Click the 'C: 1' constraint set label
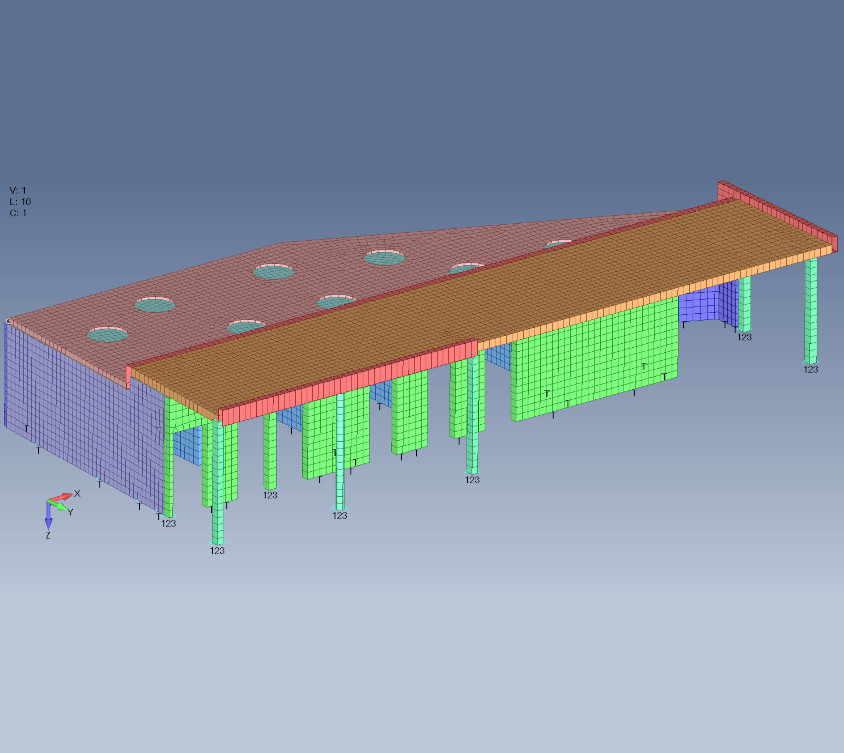The width and height of the screenshot is (844, 753). click(18, 212)
